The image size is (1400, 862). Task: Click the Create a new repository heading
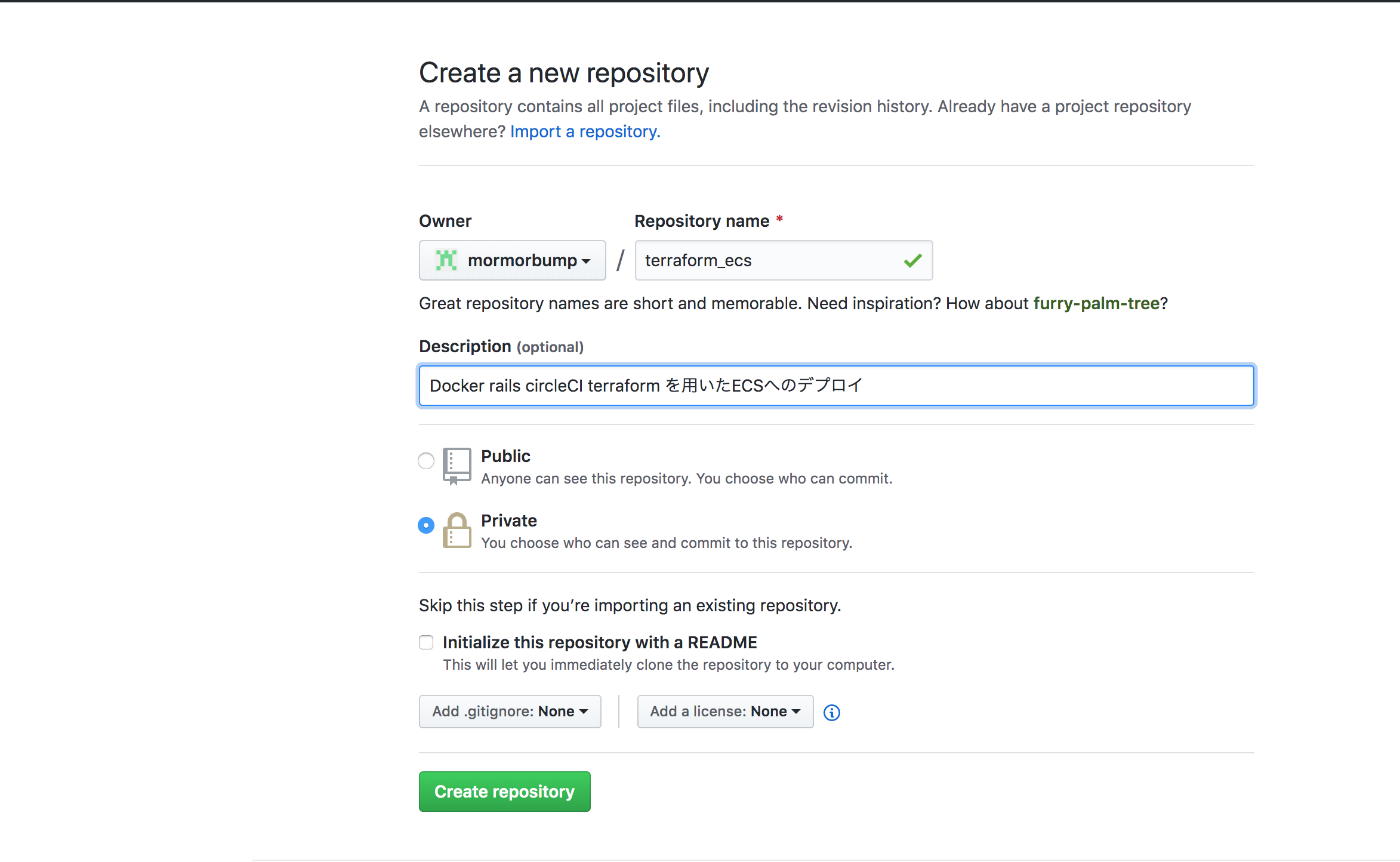pos(563,73)
